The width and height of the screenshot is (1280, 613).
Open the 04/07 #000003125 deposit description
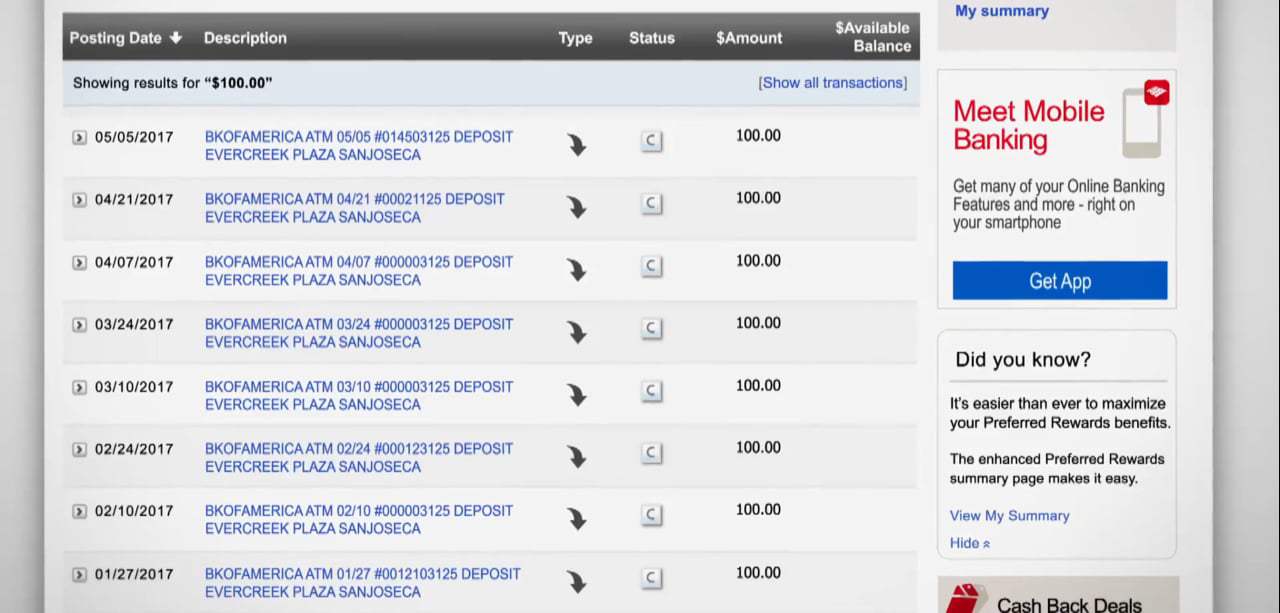(x=359, y=271)
